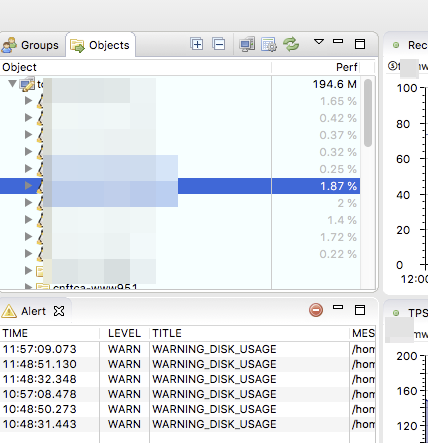Click the MES column header
Viewport: 428px width, 443px height.
pyautogui.click(x=363, y=333)
